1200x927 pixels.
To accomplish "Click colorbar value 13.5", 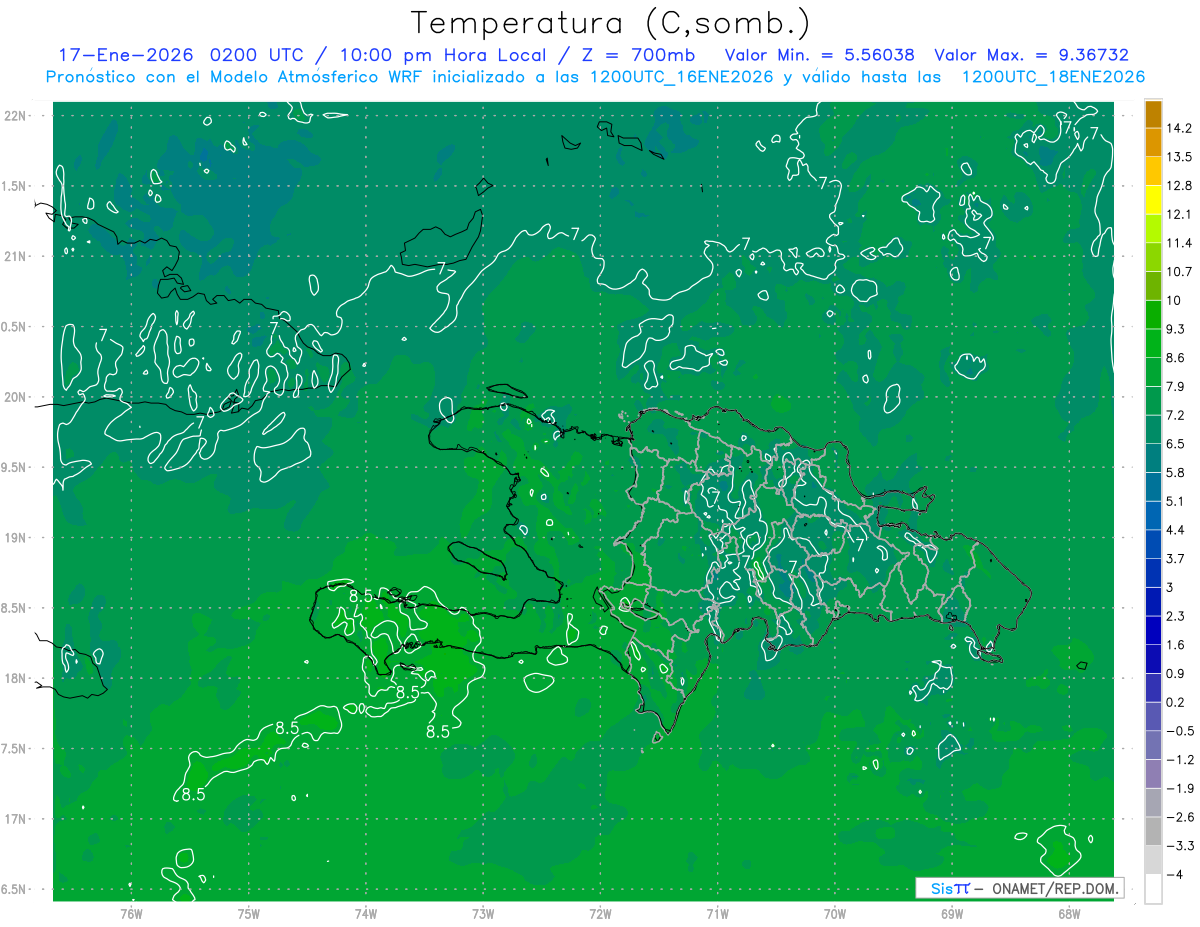I will pos(1180,157).
